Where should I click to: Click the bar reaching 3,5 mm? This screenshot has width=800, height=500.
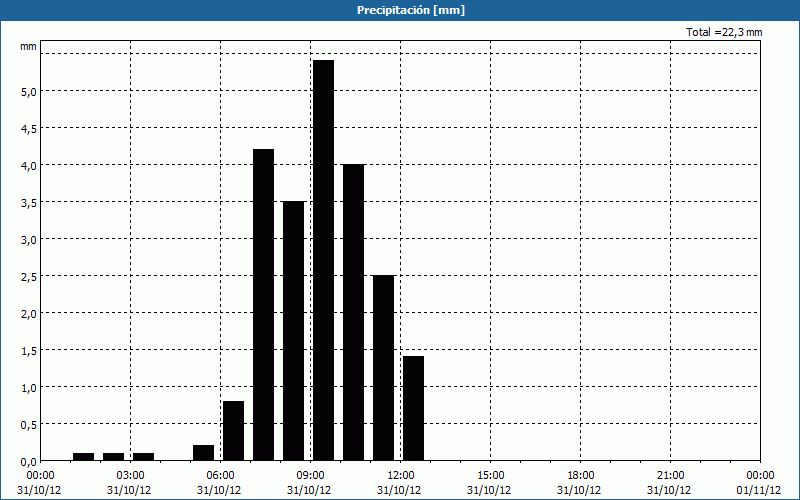point(294,331)
